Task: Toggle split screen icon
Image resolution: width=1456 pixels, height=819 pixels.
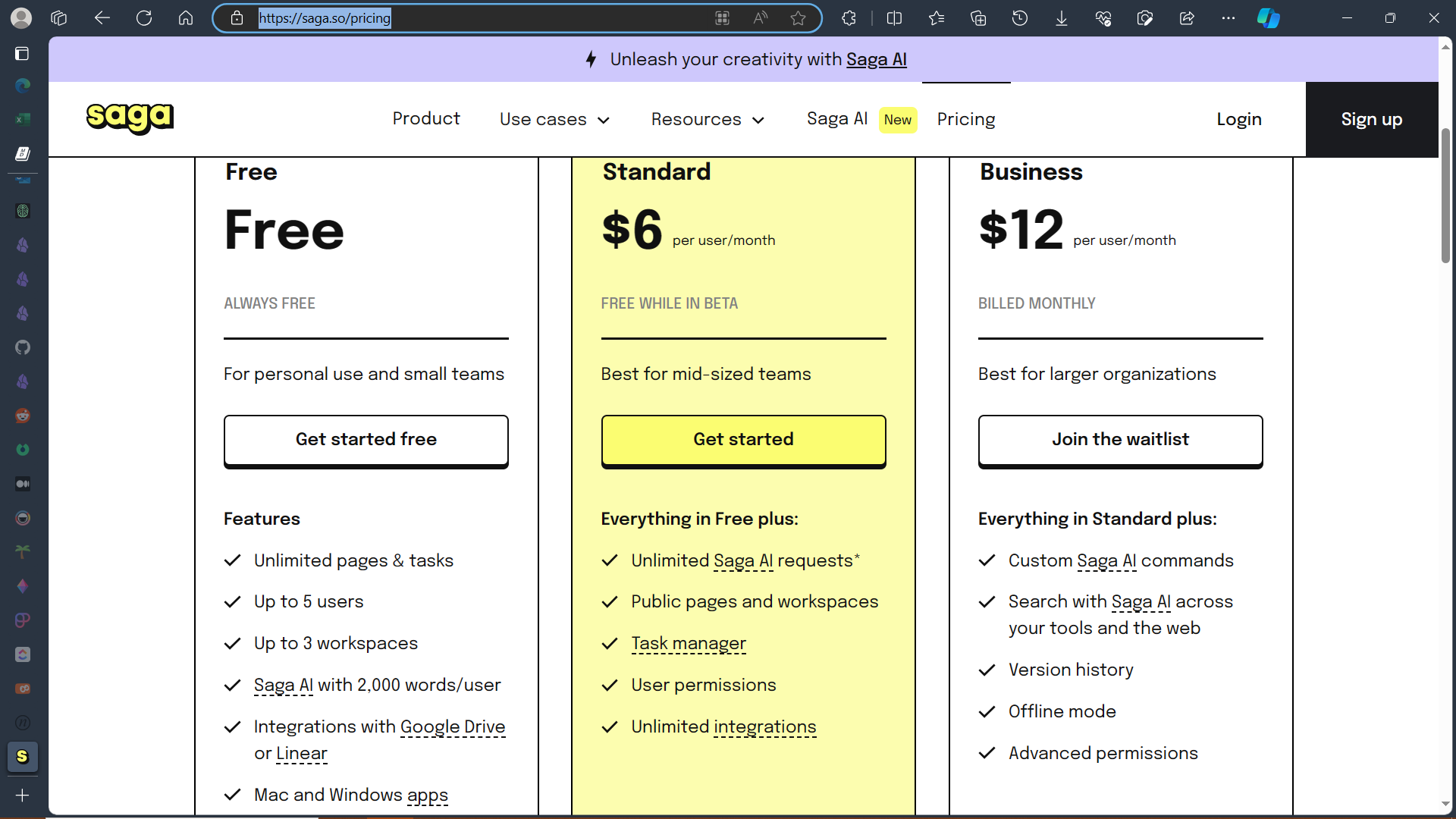Action: pos(894,18)
